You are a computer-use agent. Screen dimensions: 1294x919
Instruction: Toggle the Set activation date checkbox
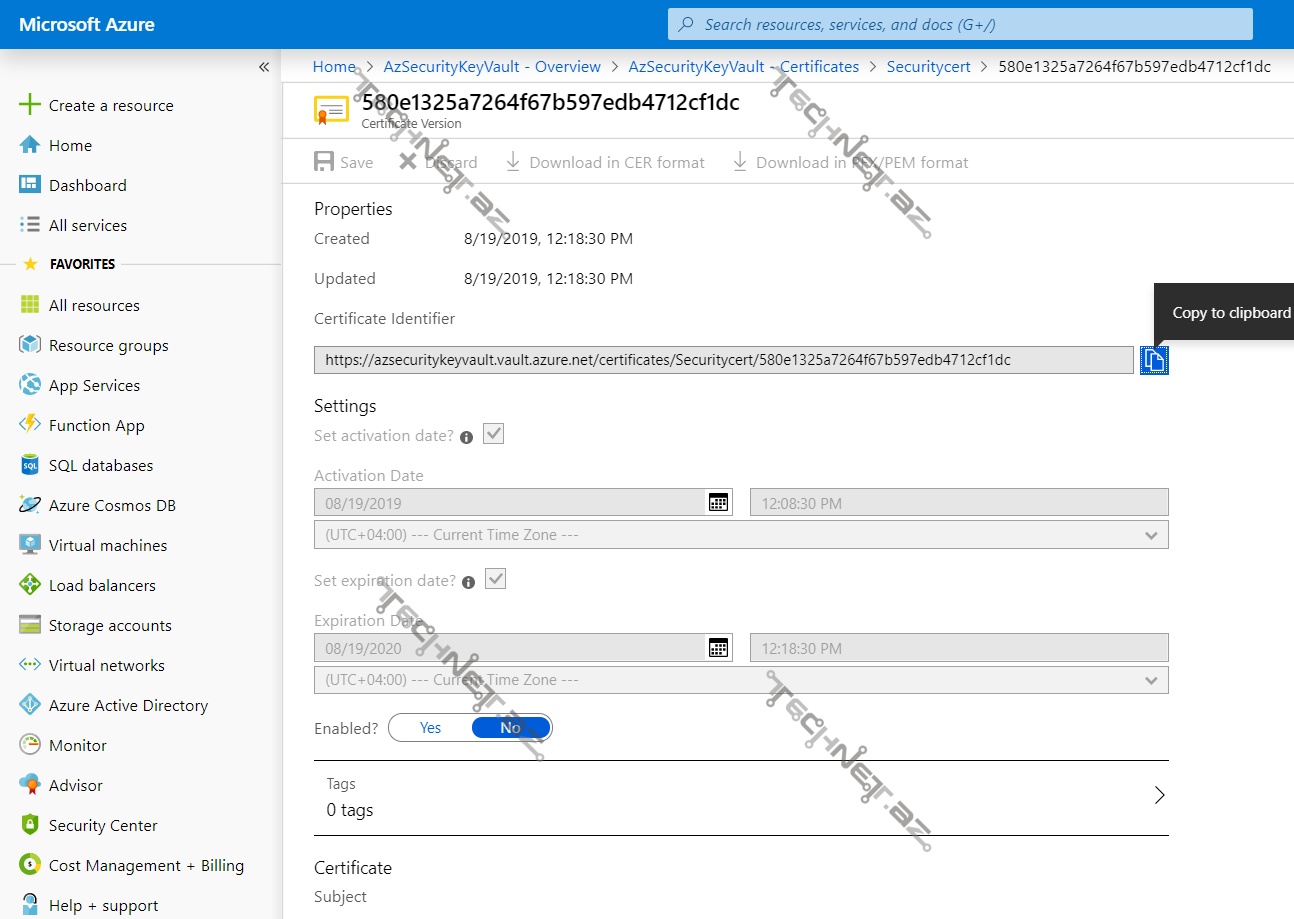coord(494,434)
